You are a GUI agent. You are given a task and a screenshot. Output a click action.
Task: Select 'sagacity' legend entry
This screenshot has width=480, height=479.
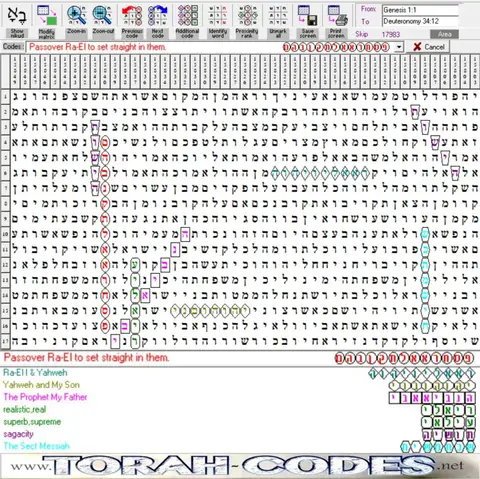point(18,434)
